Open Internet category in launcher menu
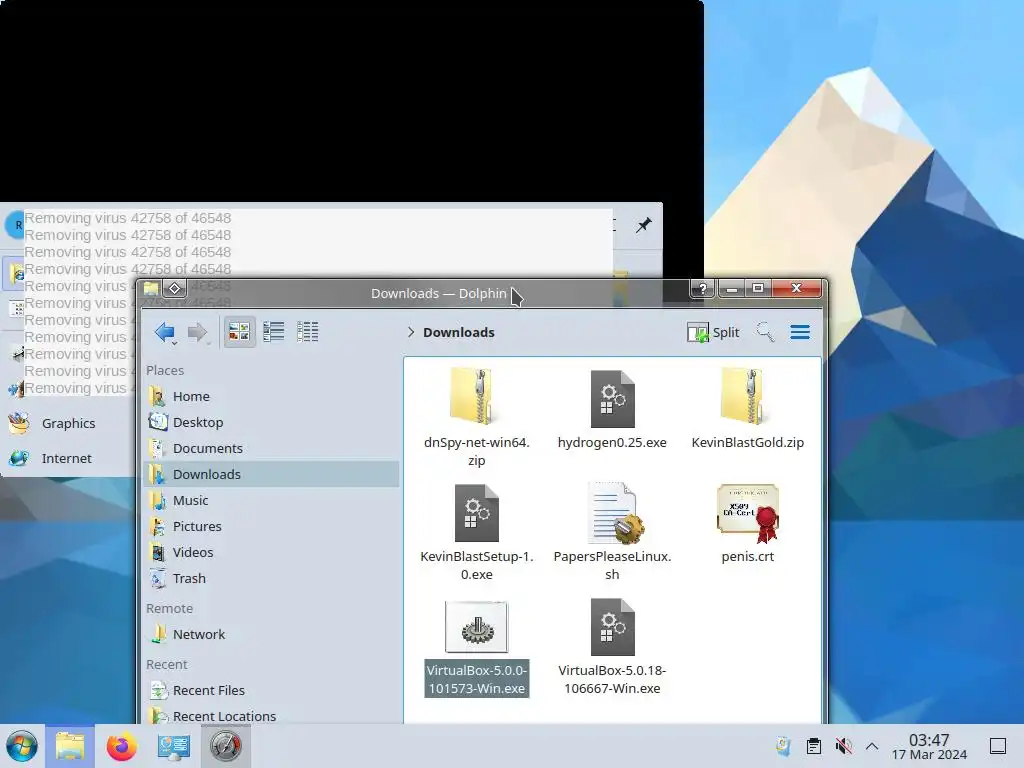This screenshot has width=1024, height=768. (68, 458)
